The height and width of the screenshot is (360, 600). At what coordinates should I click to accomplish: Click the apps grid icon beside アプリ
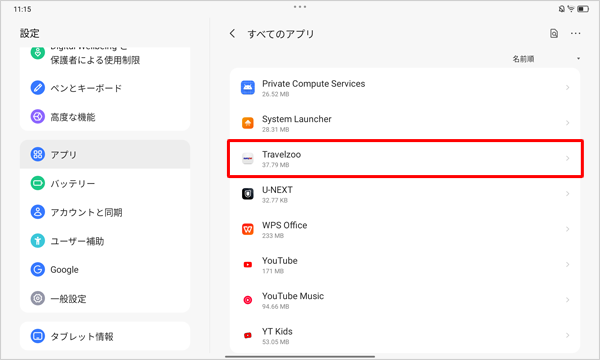(x=38, y=154)
